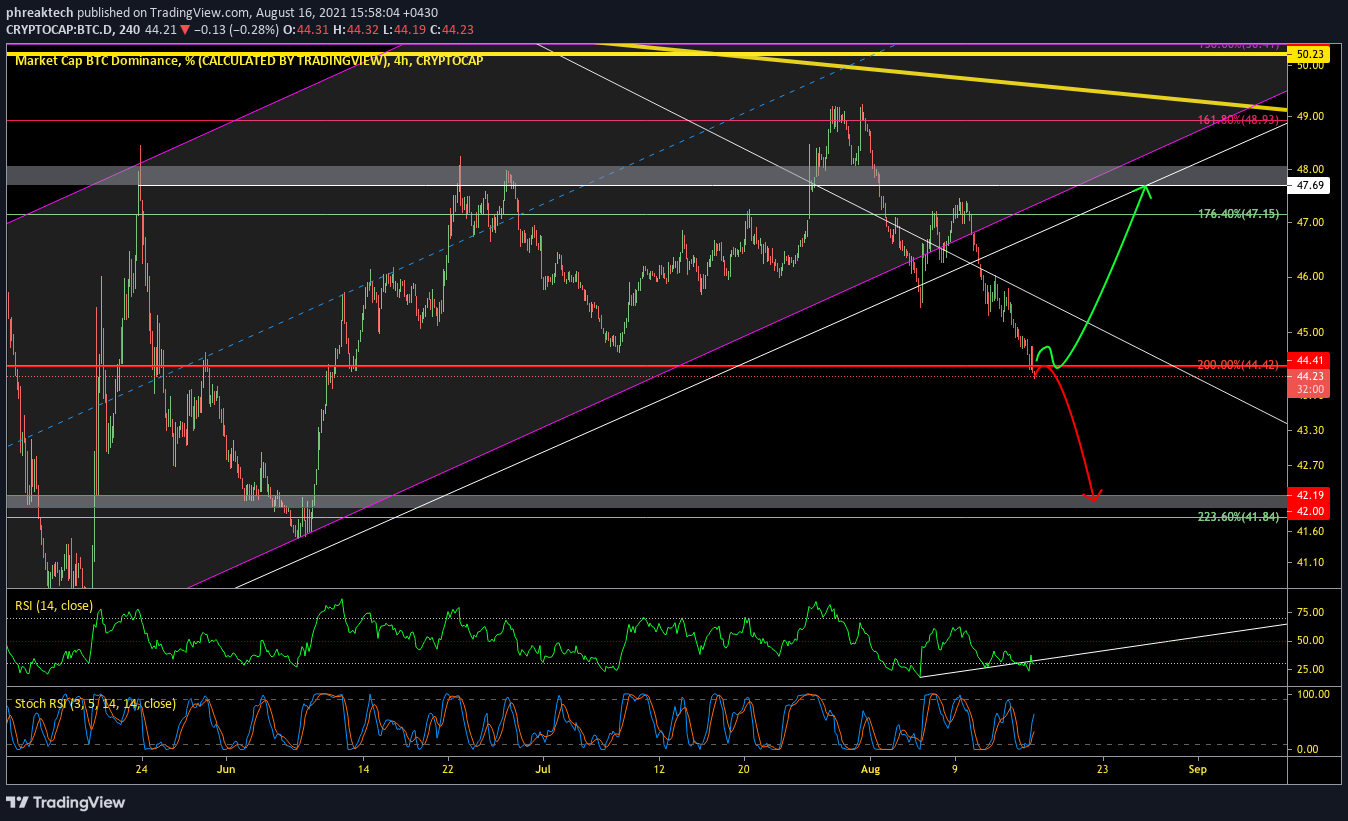1348x821 pixels.
Task: Click the red 42.00 price tag
Action: (x=1307, y=511)
